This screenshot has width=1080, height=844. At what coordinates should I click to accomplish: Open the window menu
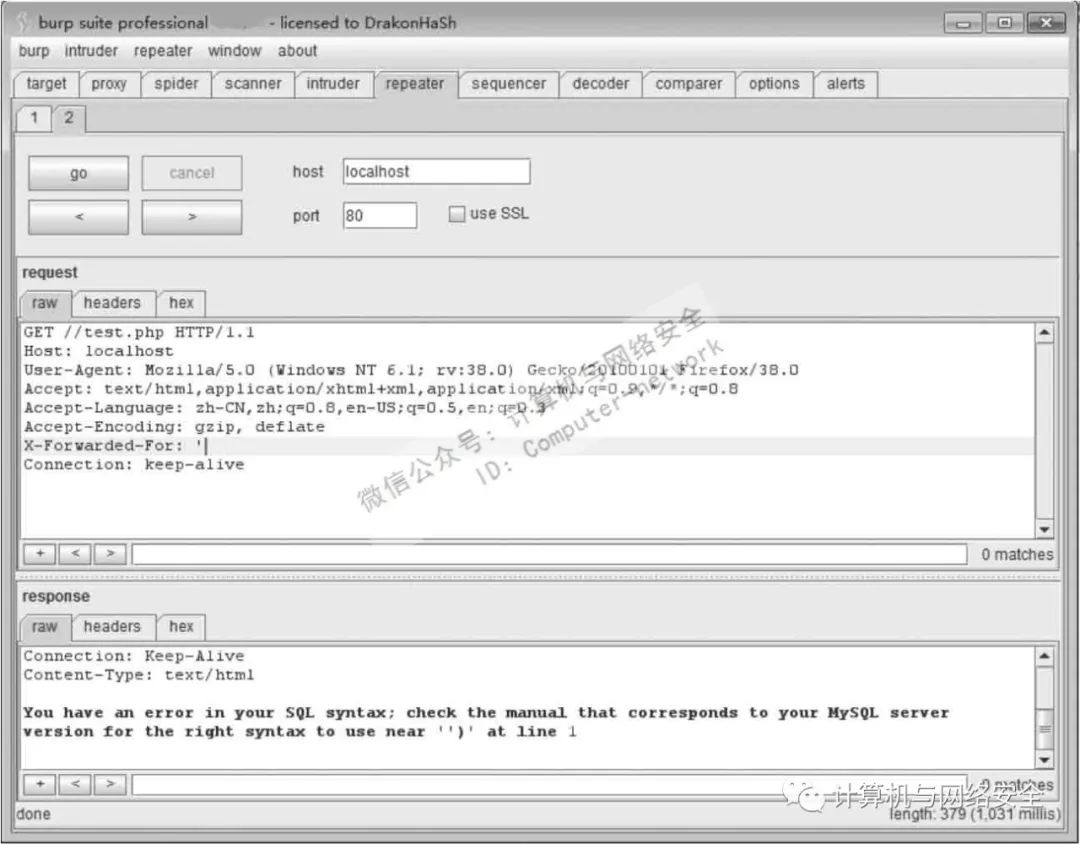point(234,51)
